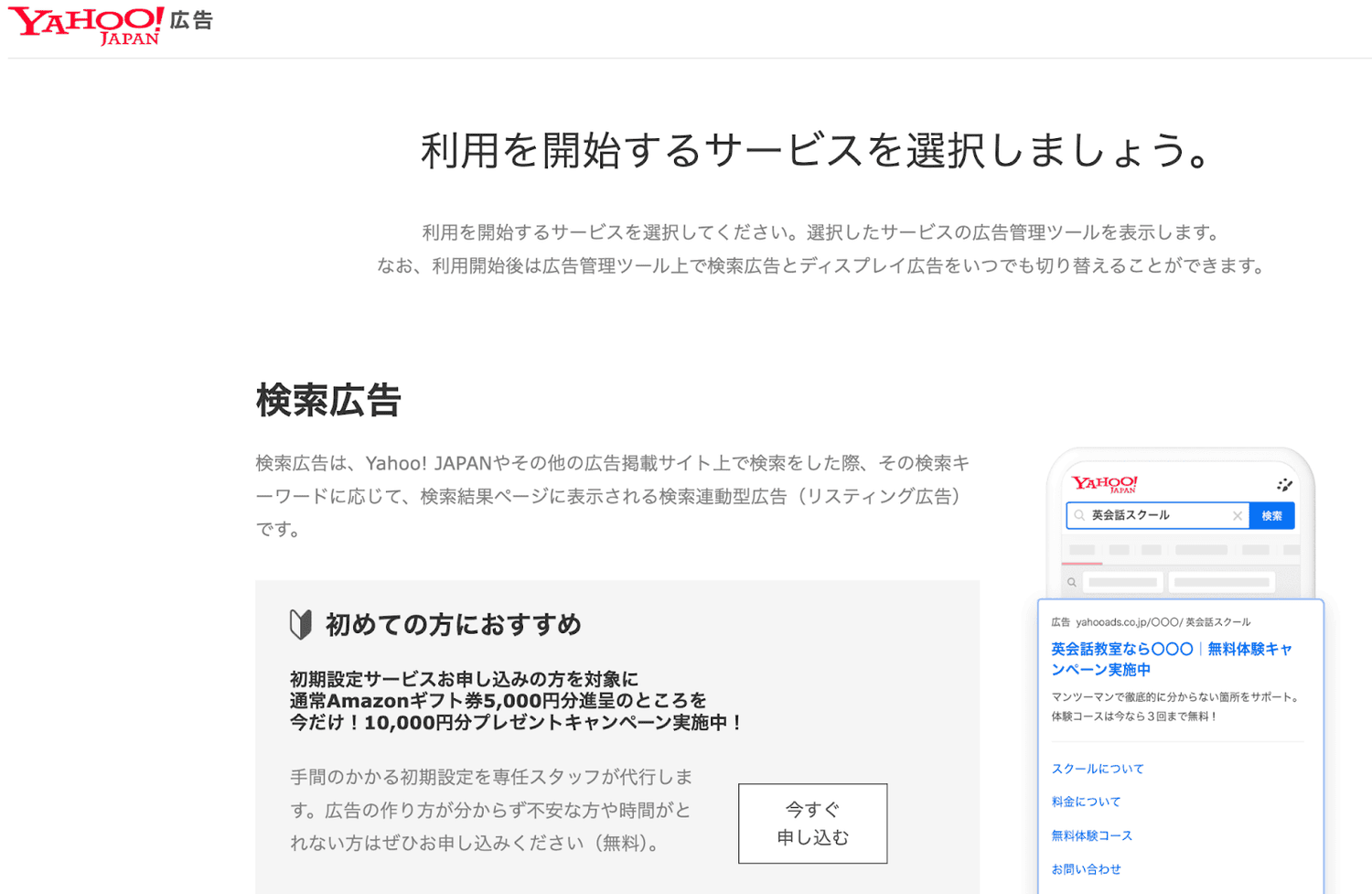Viewport: 1372px width, 894px height.
Task: Click the small magnifier below the tab placeholders
Action: [1072, 582]
